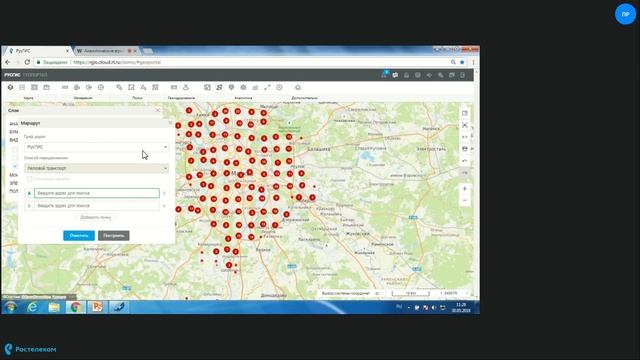The height and width of the screenshot is (360, 640).
Task: Open PowerPoint from the taskbar
Action: pyautogui.click(x=97, y=307)
